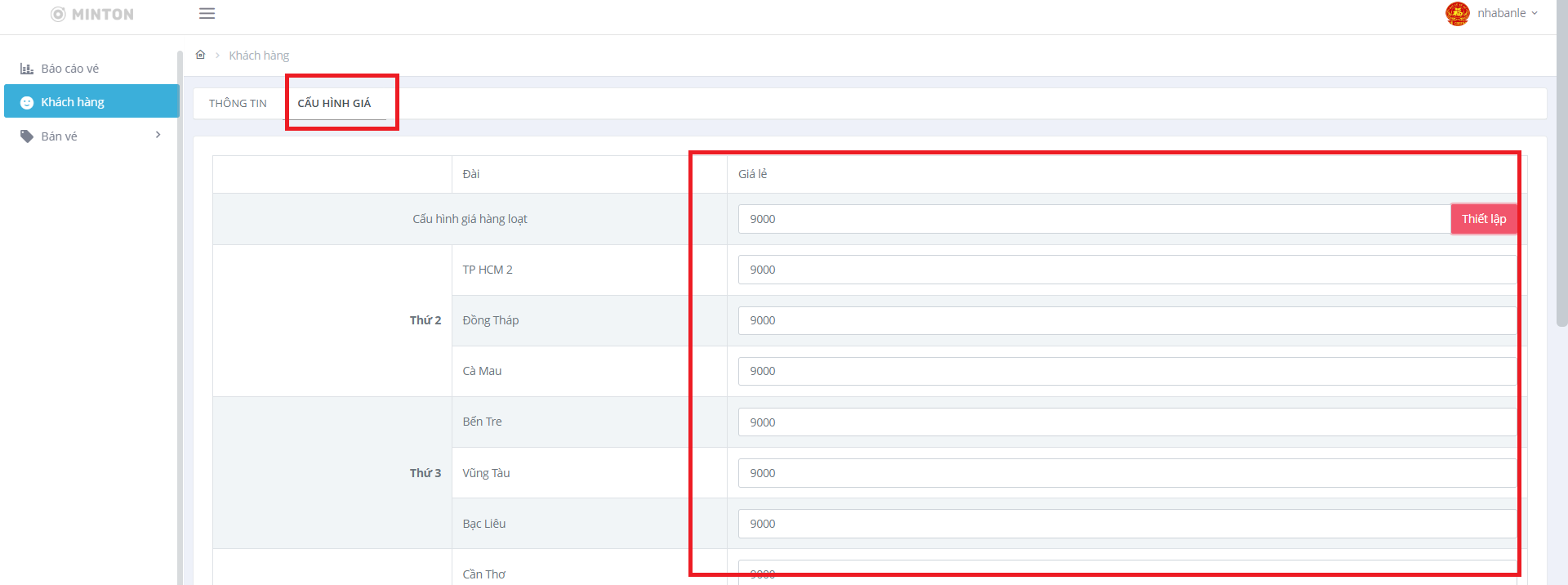This screenshot has height=585, width=1568.
Task: Click the nhabanle user avatar
Action: 1457,13
